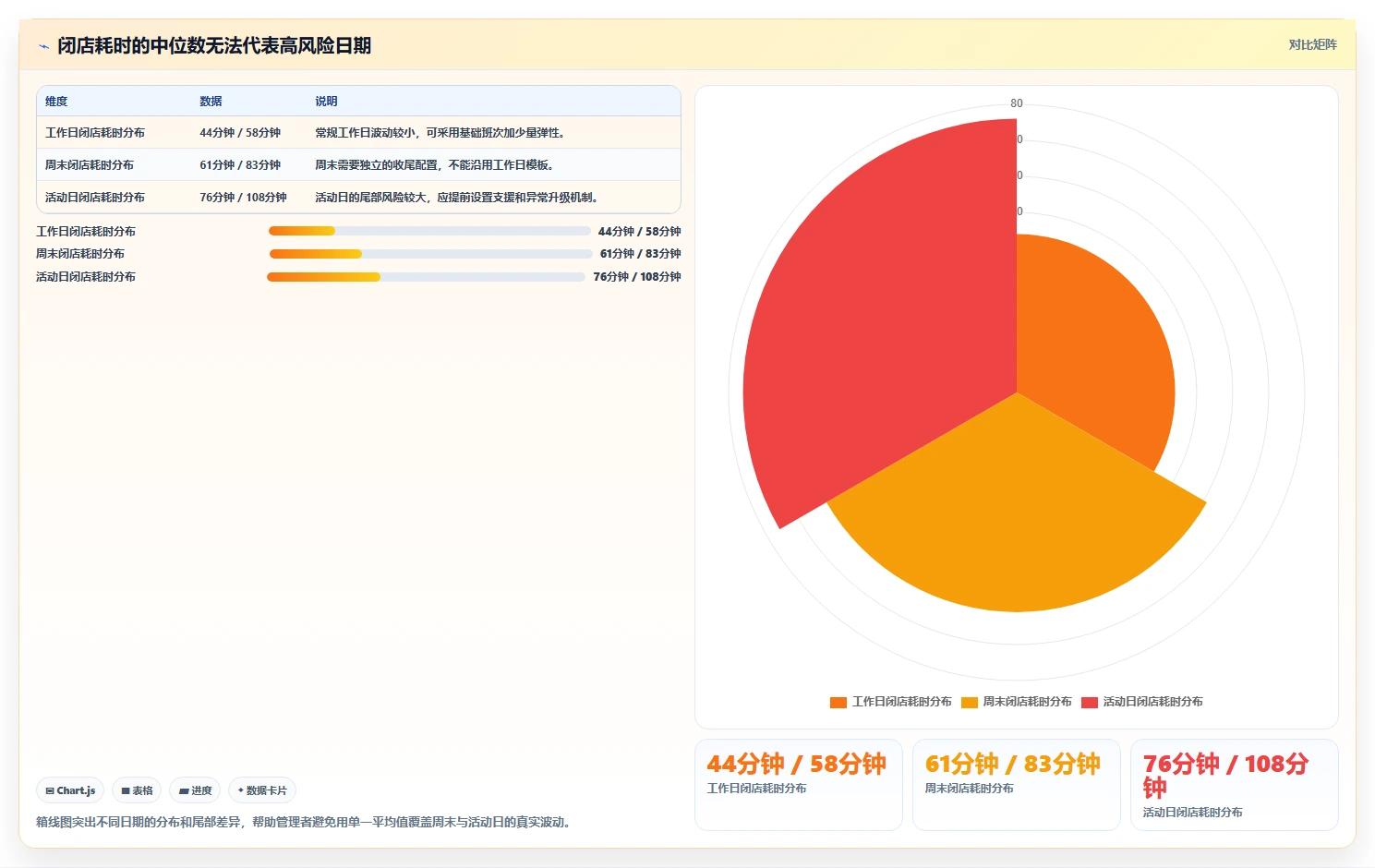Click the 对比矩阵 label in header
The height and width of the screenshot is (868, 1375).
[x=1312, y=44]
